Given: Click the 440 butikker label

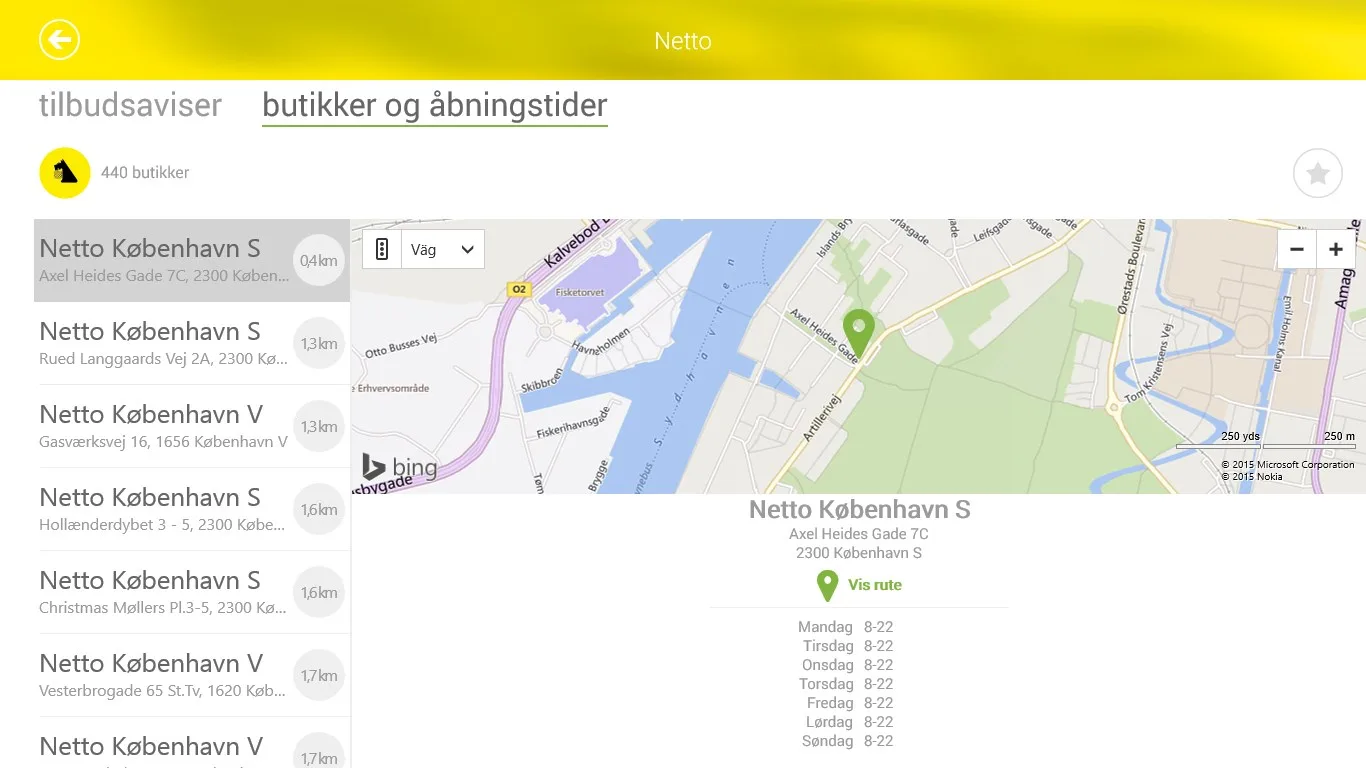Looking at the screenshot, I should (145, 172).
